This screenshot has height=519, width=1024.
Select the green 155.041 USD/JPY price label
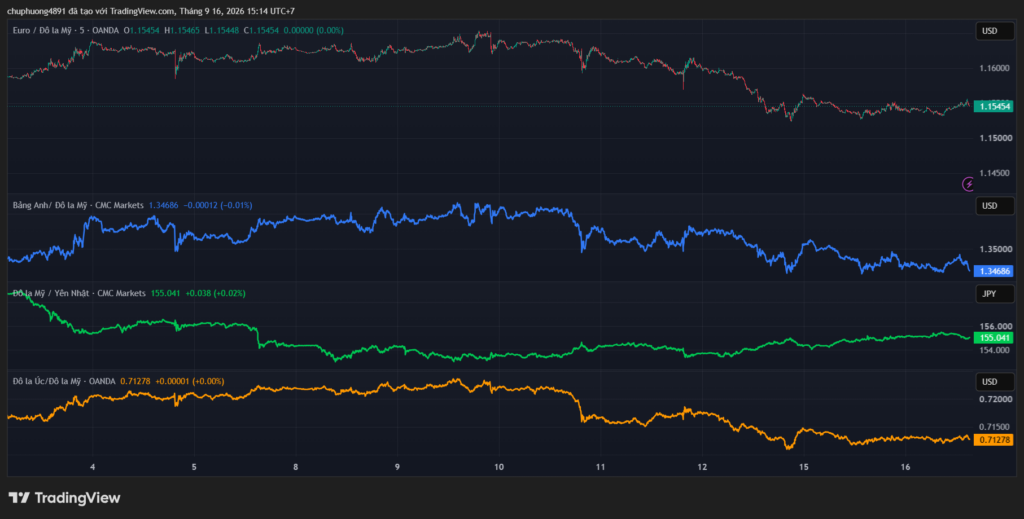[x=993, y=338]
